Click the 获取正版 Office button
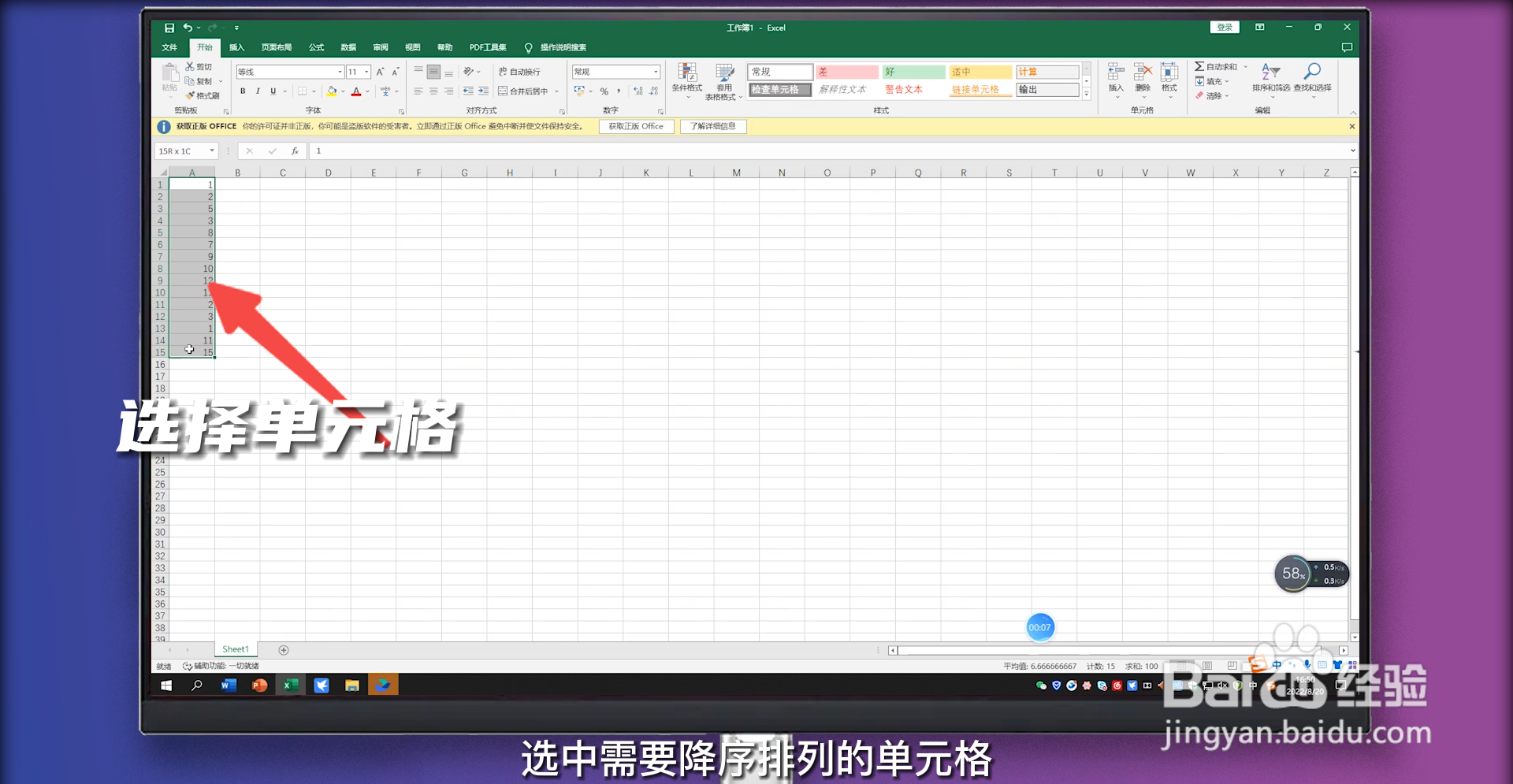This screenshot has width=1513, height=784. [635, 126]
